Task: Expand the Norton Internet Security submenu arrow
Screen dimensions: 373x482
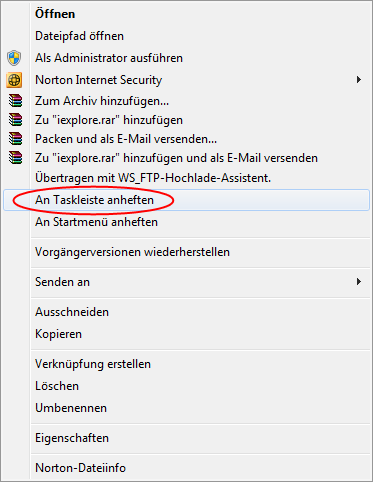Action: click(359, 80)
